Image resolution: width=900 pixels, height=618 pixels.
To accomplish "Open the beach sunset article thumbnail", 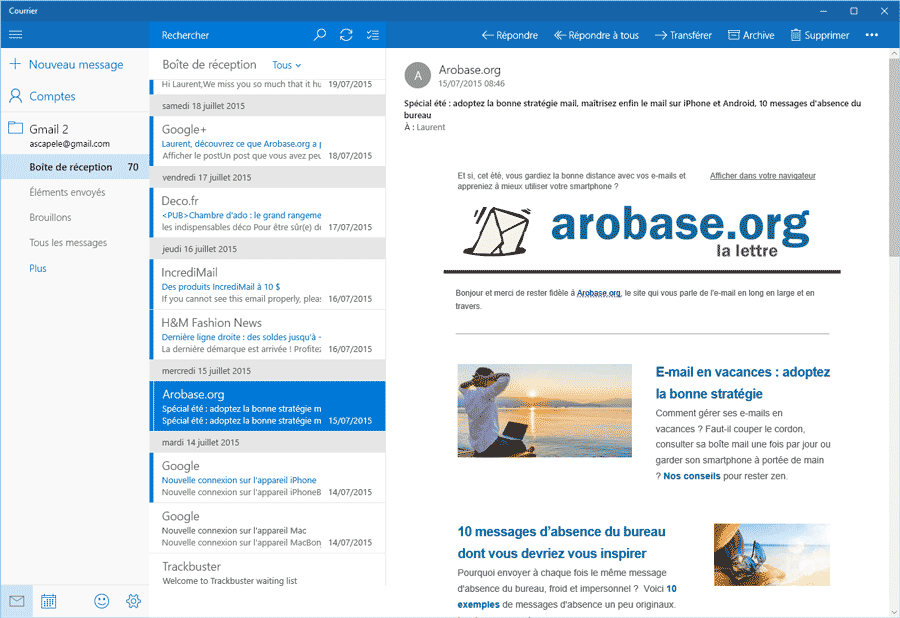I will tap(545, 411).
